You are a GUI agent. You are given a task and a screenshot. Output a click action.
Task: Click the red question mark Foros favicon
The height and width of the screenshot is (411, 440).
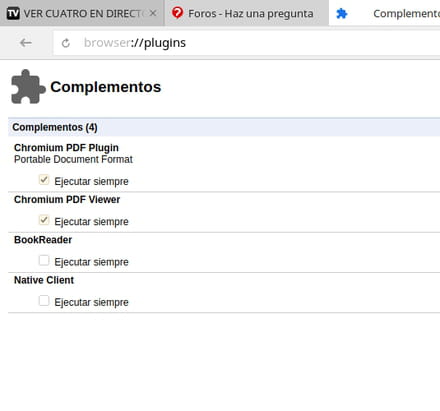click(x=177, y=13)
